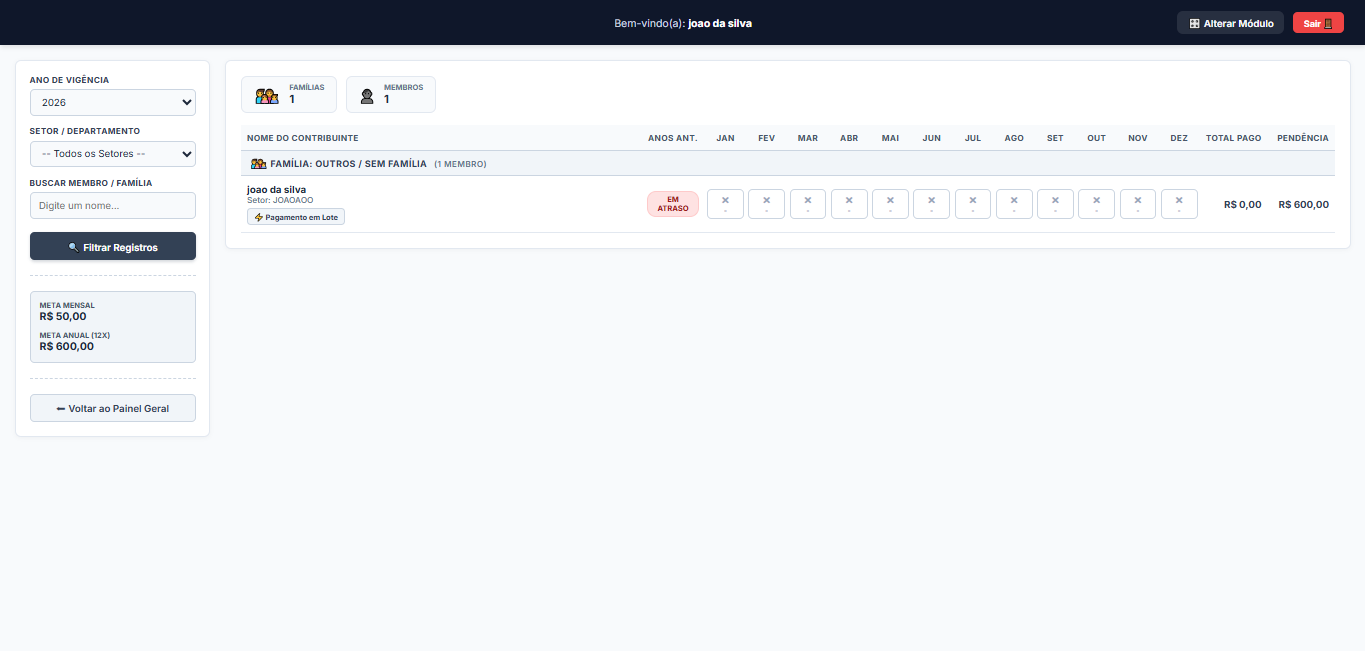Screen dimensions: 1365x651
Task: Click the Famílias count card
Action: (289, 94)
